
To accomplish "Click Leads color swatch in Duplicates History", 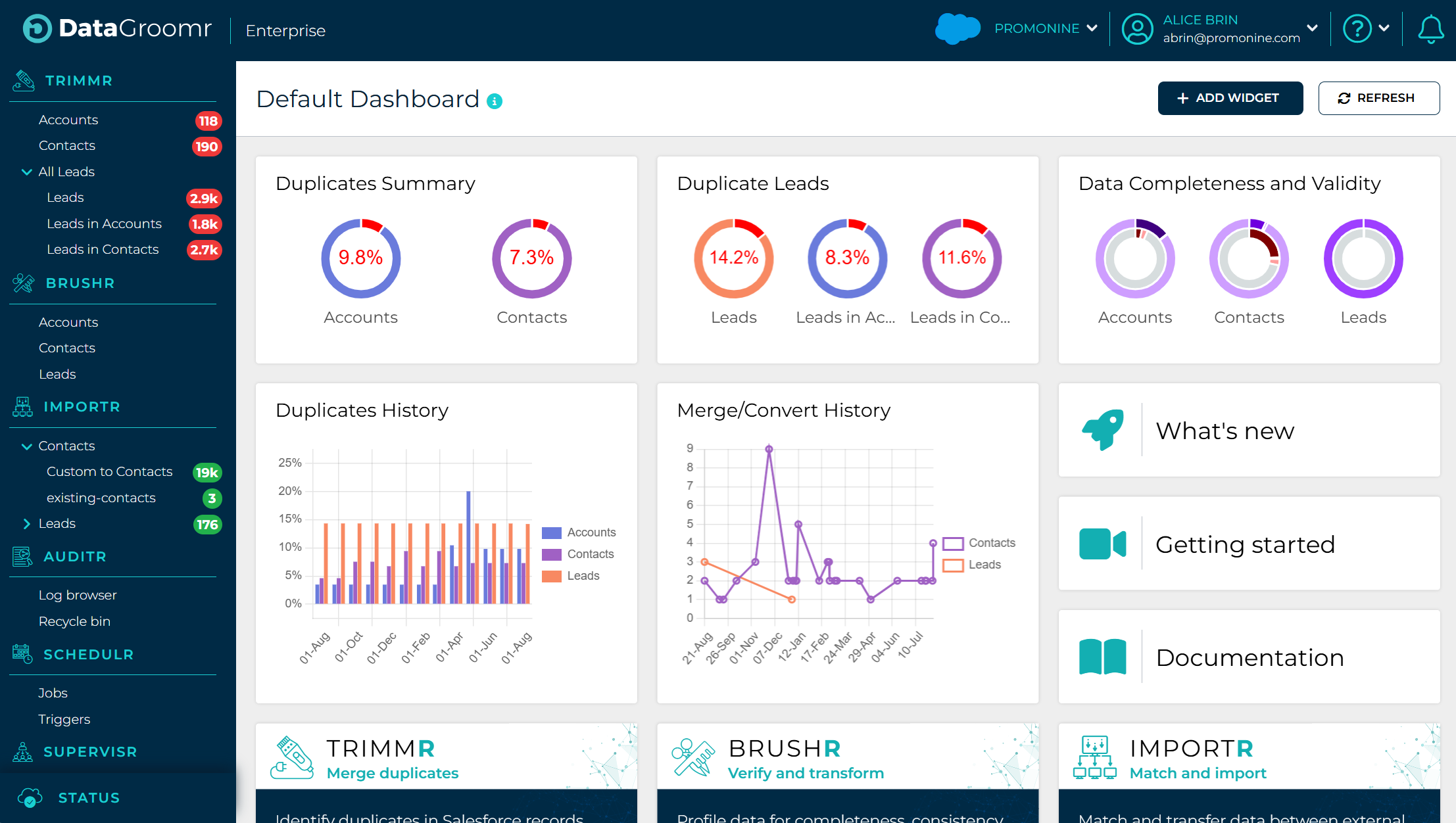I will [x=552, y=576].
